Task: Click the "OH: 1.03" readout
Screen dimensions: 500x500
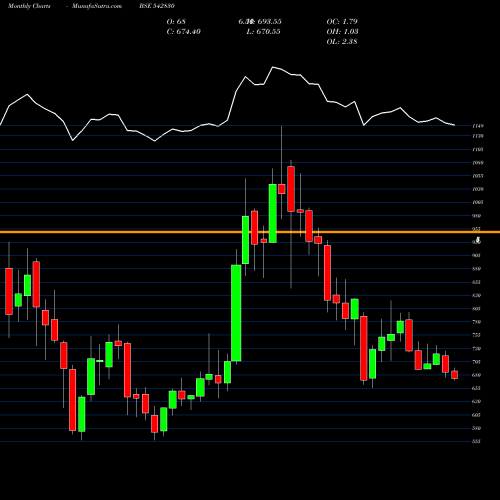Action: [x=342, y=31]
